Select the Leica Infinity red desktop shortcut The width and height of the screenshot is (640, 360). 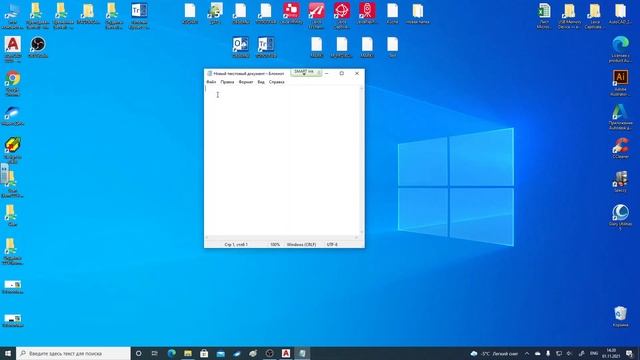click(291, 13)
